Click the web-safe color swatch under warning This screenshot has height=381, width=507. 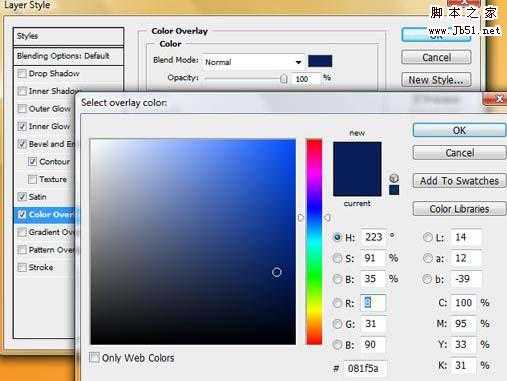pyautogui.click(x=394, y=190)
